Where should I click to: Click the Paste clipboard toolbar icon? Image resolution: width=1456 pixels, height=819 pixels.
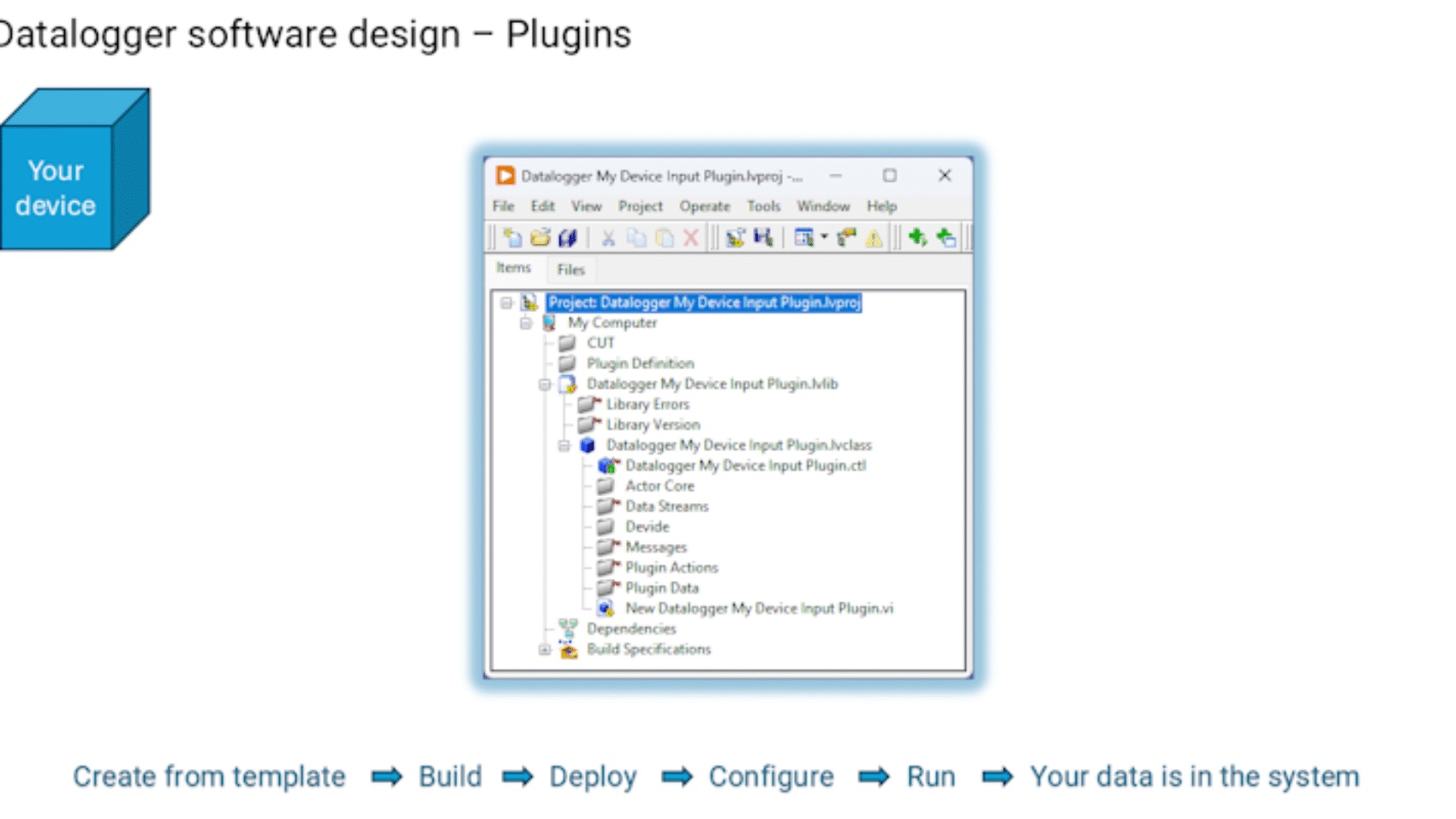[x=664, y=237]
